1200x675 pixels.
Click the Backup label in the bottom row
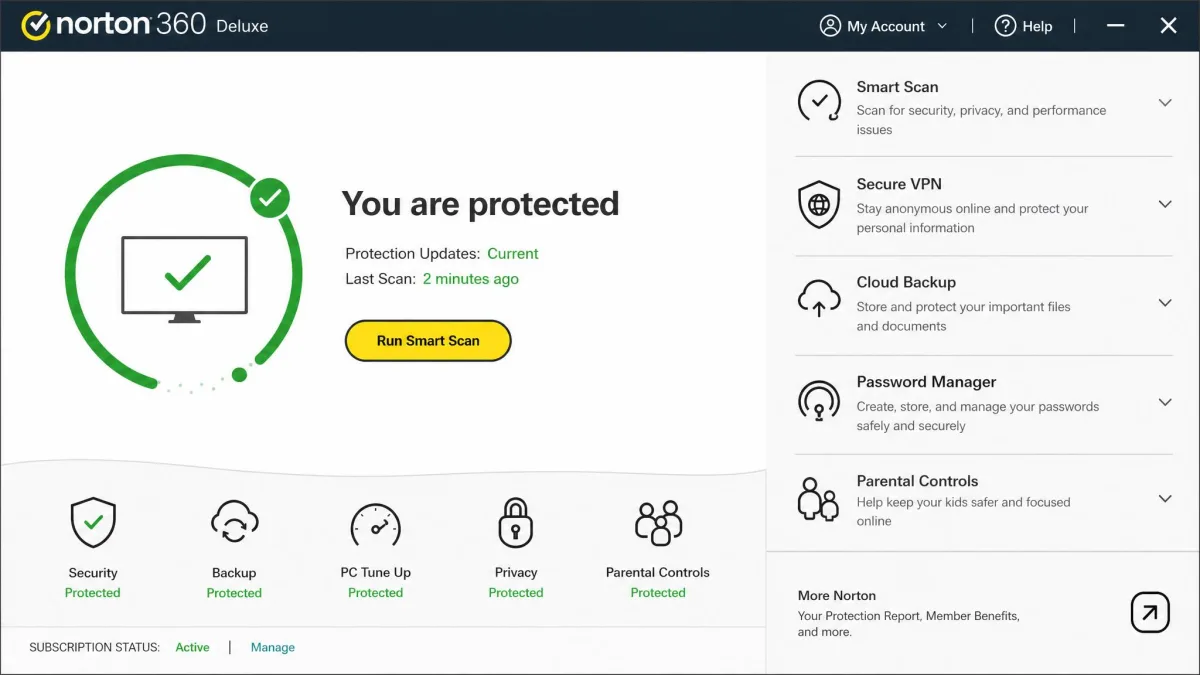[x=234, y=573]
